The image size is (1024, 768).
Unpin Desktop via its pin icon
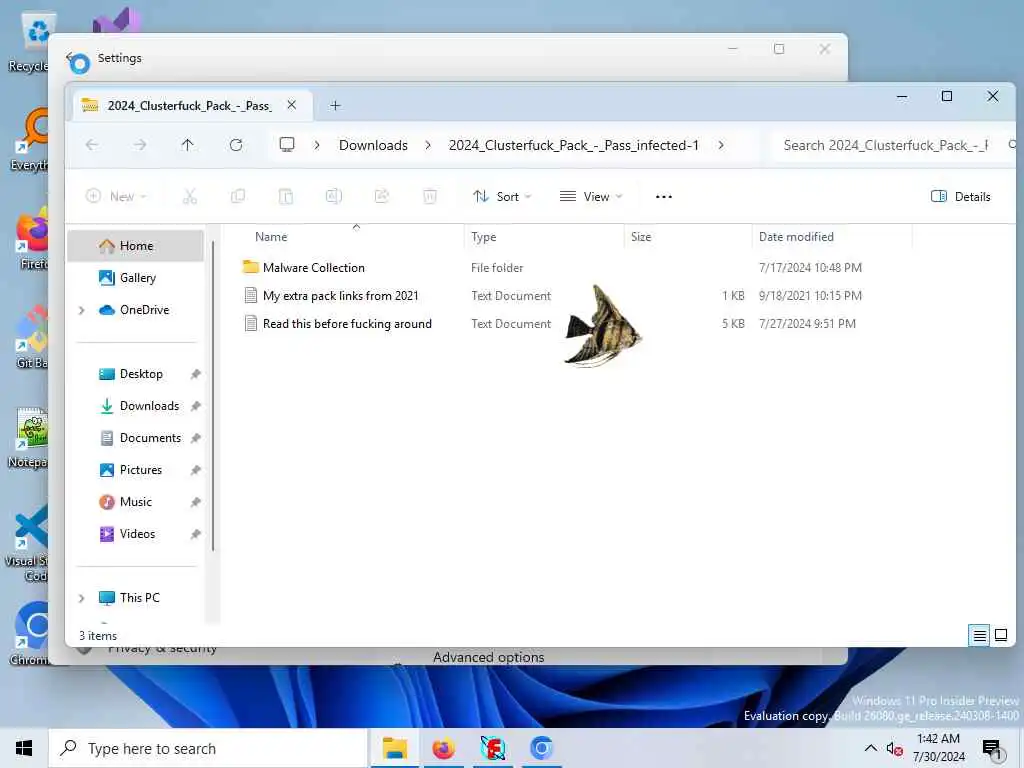(195, 374)
